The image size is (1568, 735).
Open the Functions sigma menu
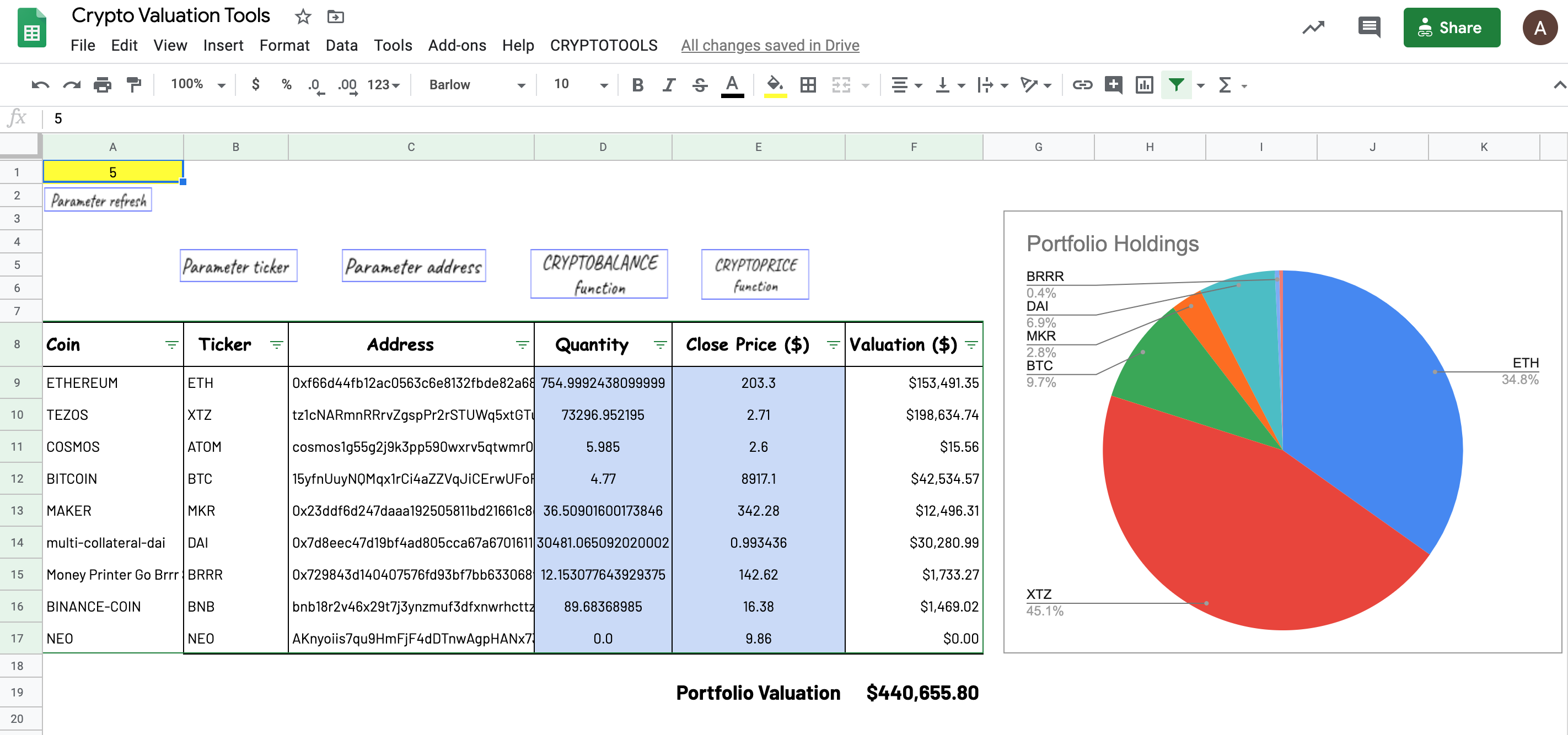(1225, 85)
